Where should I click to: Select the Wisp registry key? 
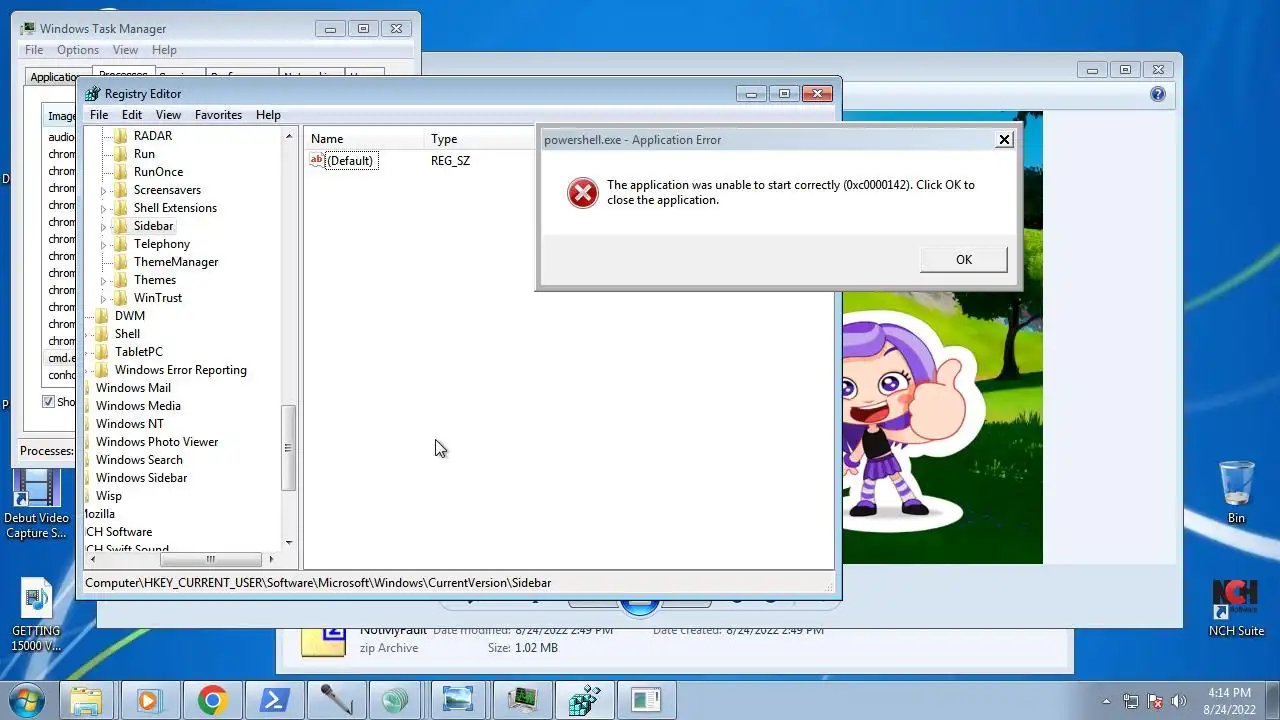[108, 496]
